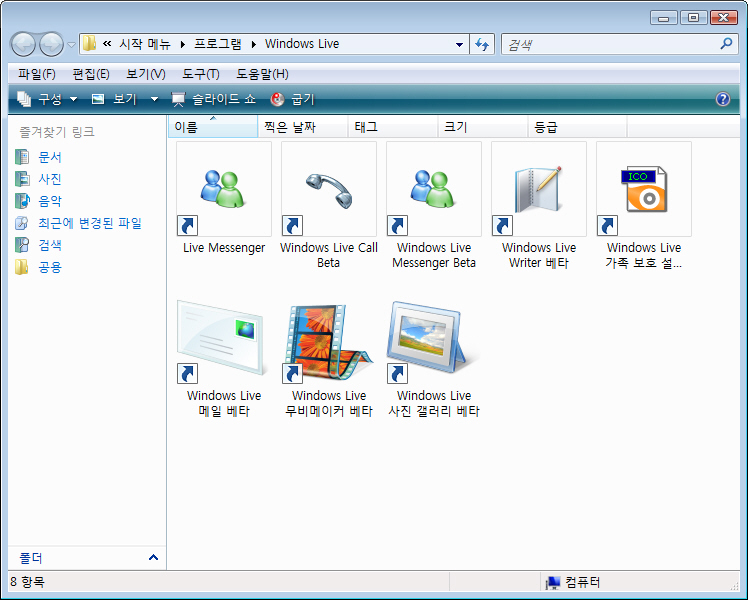748x600 pixels.
Task: Sort by the 찍은 날짜 column header
Action: (303, 127)
